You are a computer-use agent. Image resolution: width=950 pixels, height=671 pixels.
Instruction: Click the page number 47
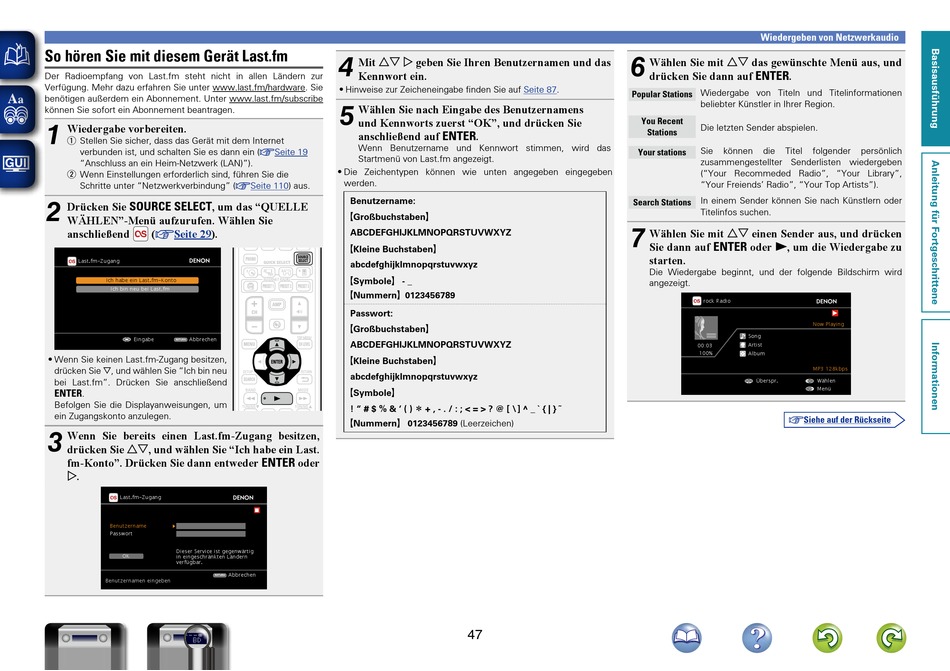475,635
